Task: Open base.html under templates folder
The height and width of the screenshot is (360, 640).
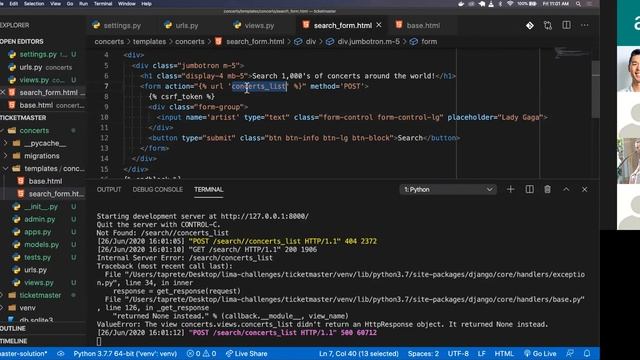Action: (x=45, y=181)
